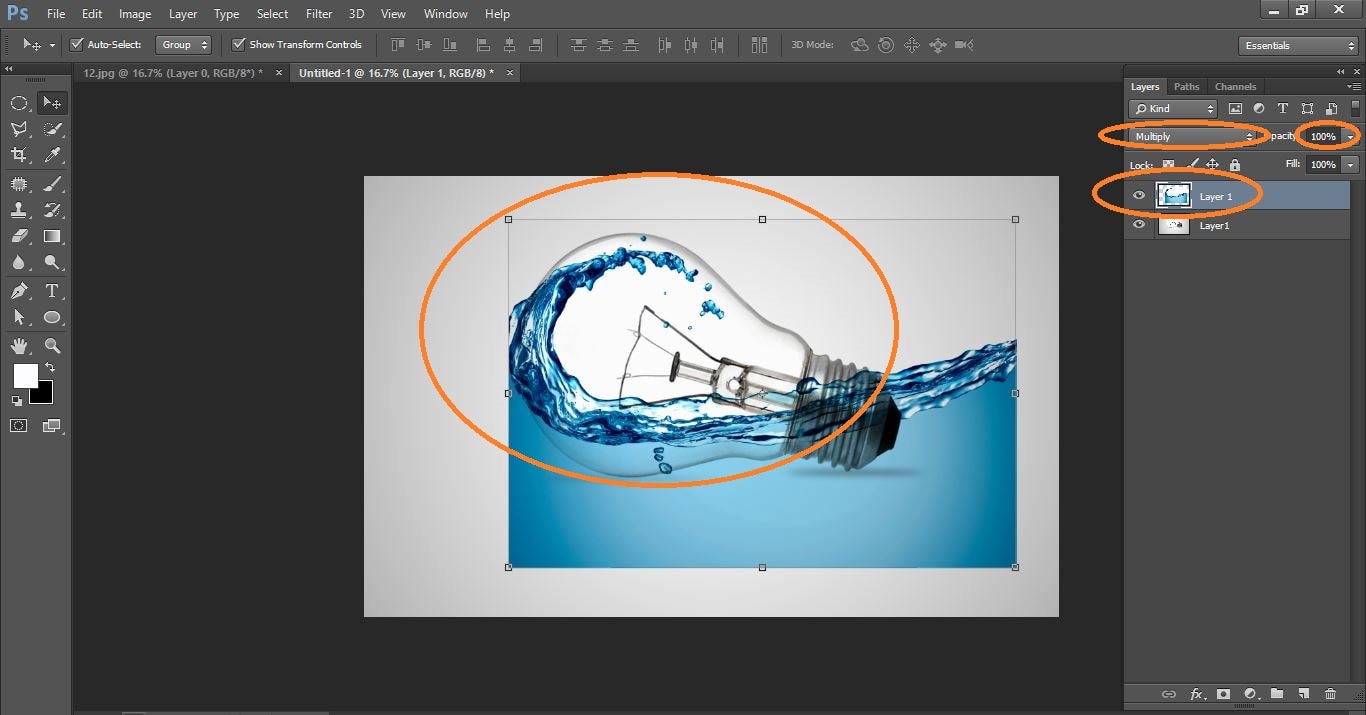Select the Gradient tool
This screenshot has height=715, width=1366.
pos(53,236)
